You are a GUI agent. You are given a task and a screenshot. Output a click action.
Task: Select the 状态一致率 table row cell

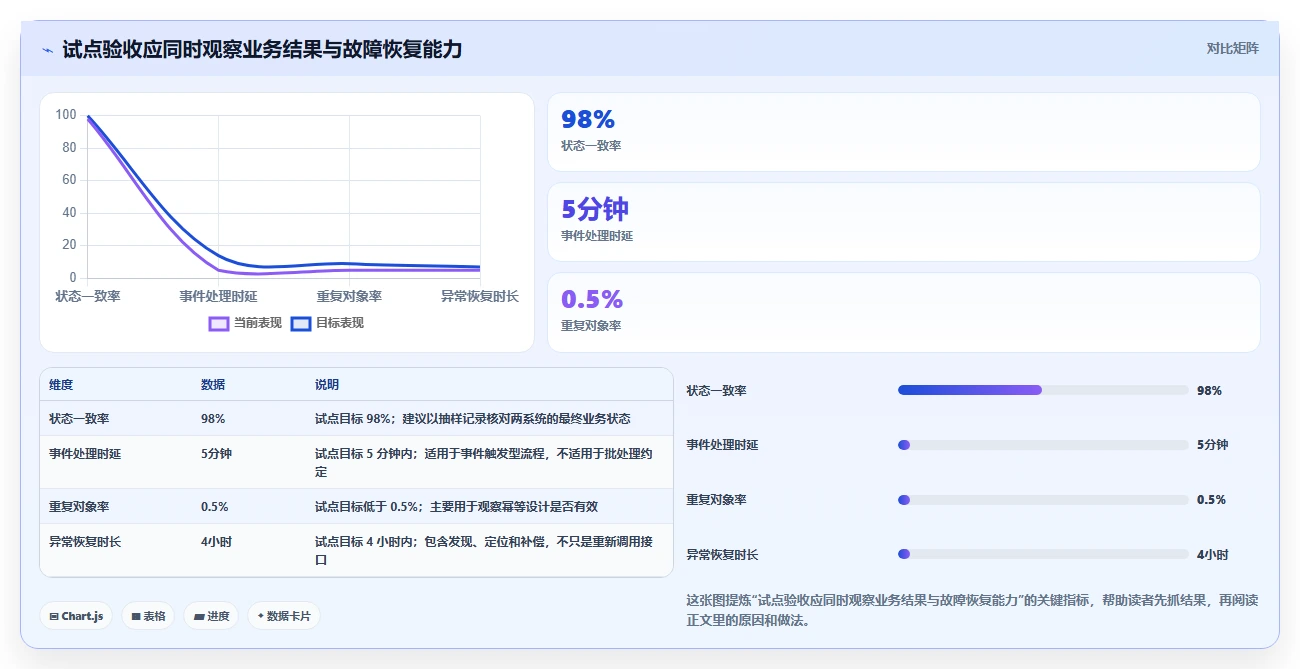(79, 419)
